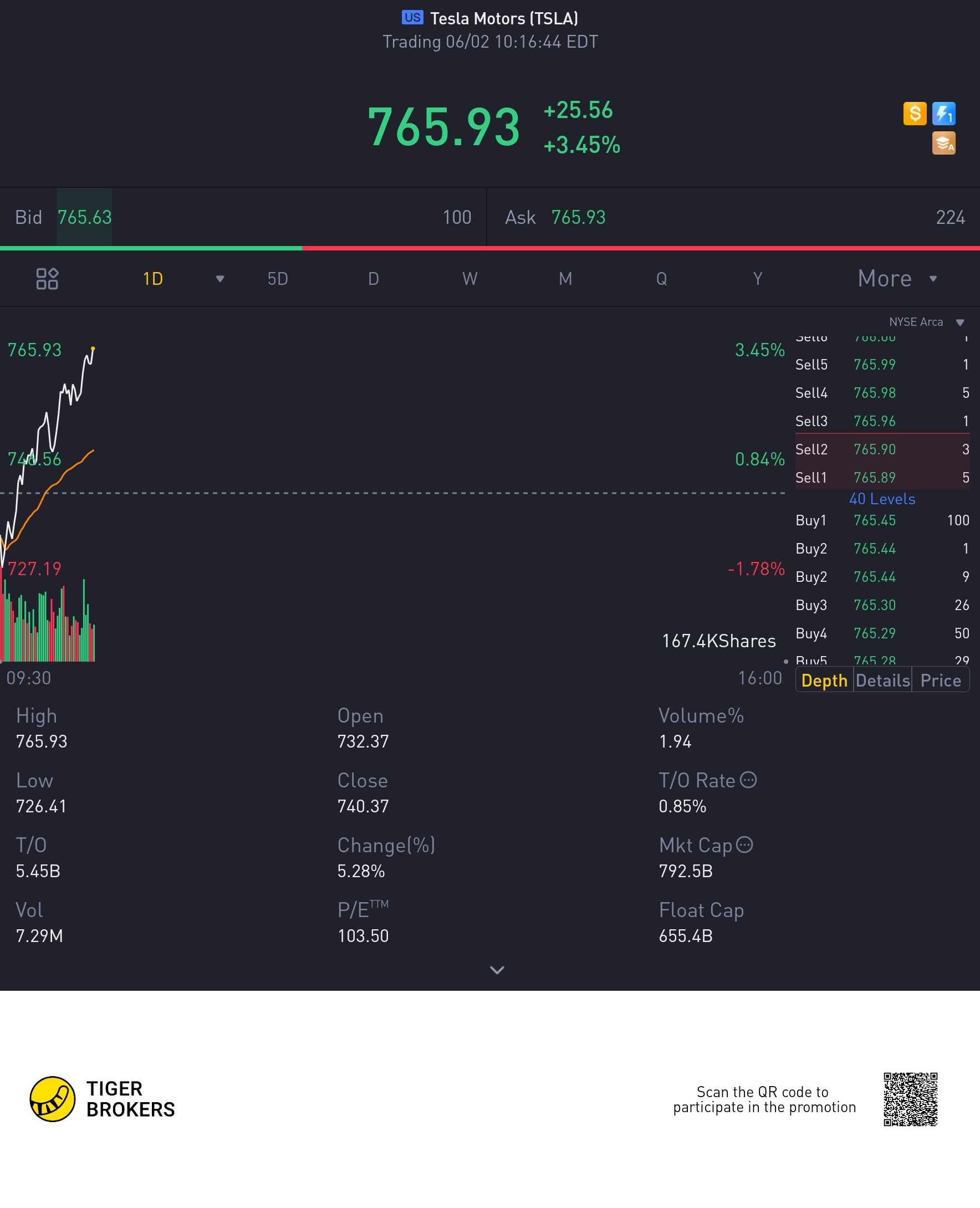This screenshot has height=1208, width=980.
Task: Tap the Sell5 765.99 order row
Action: (x=882, y=365)
